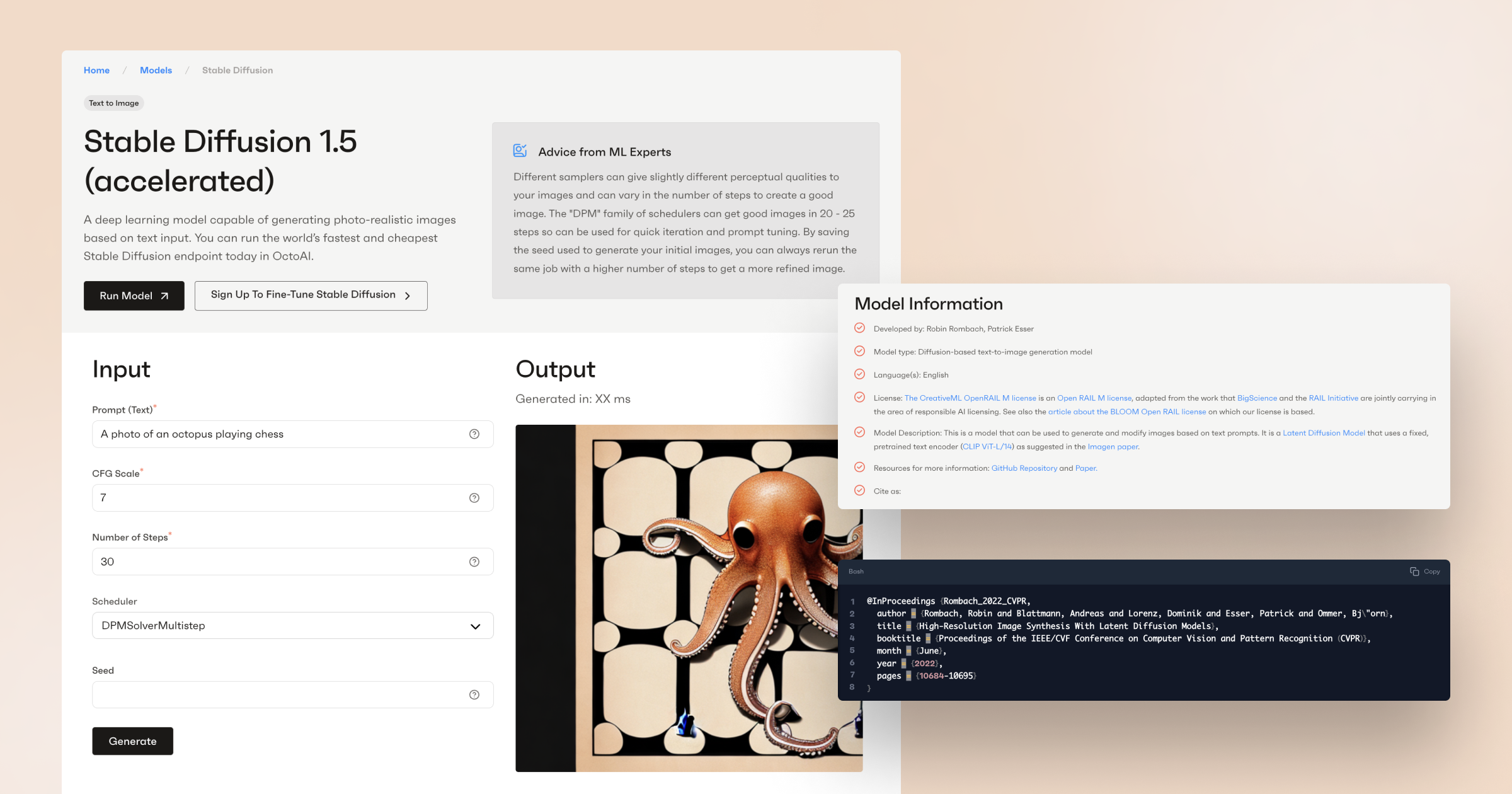This screenshot has height=794, width=1512.
Task: Open the Imagen paper link
Action: click(1113, 446)
